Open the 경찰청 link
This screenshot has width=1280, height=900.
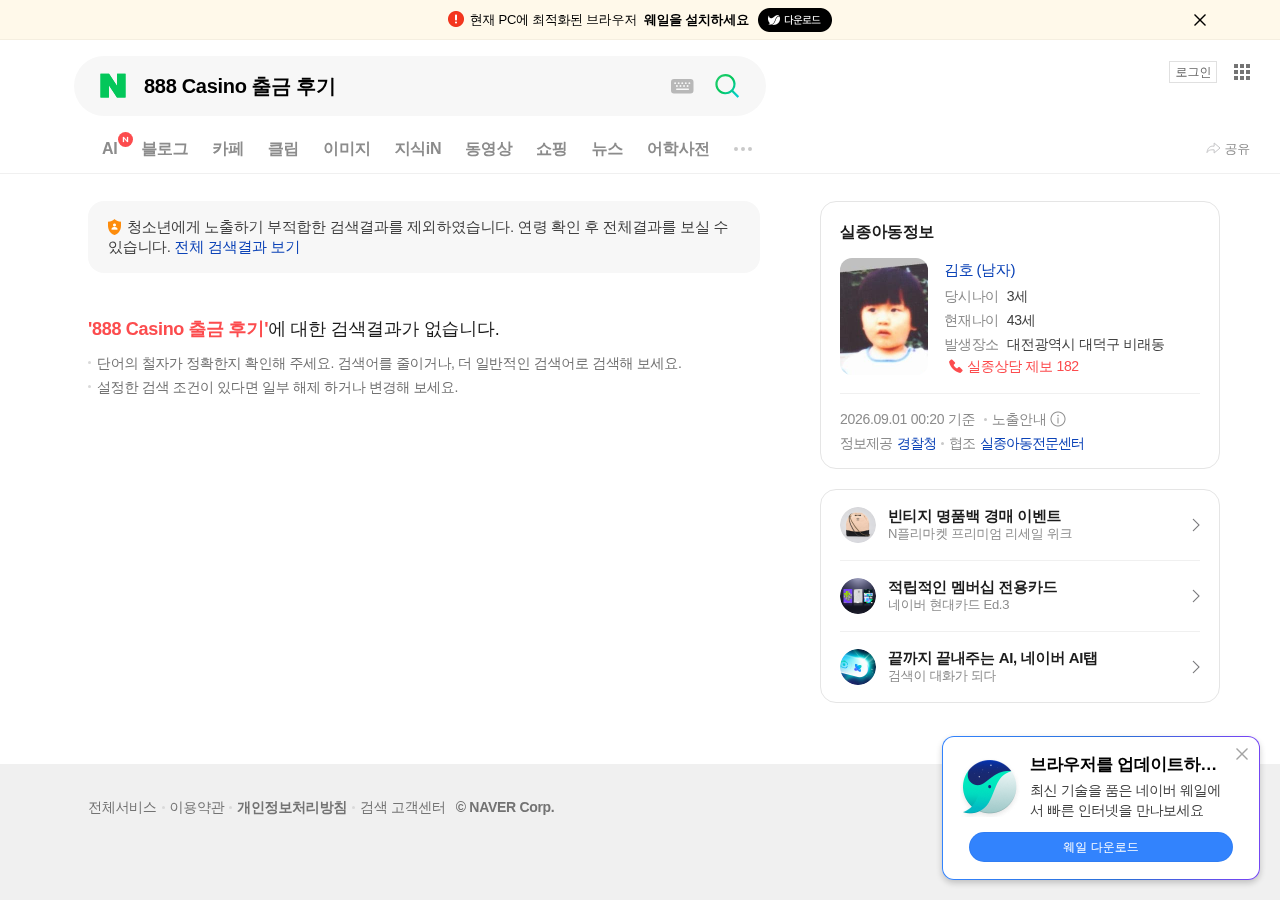917,443
